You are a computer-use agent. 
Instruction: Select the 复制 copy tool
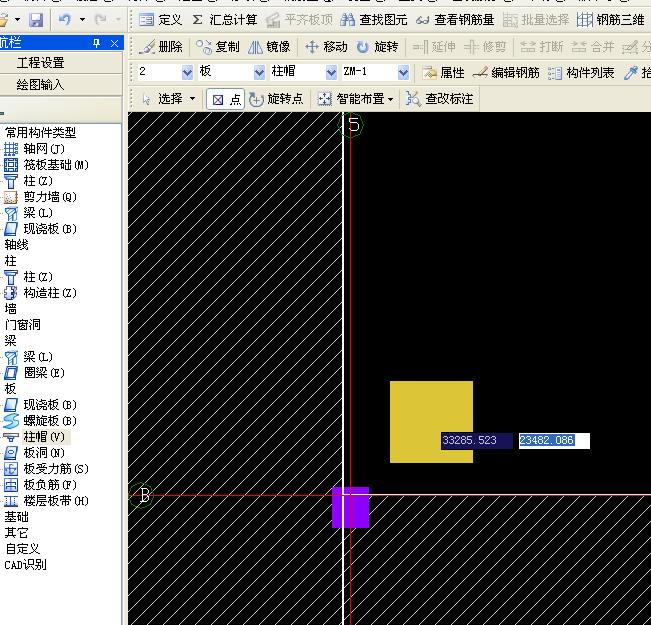pyautogui.click(x=218, y=47)
